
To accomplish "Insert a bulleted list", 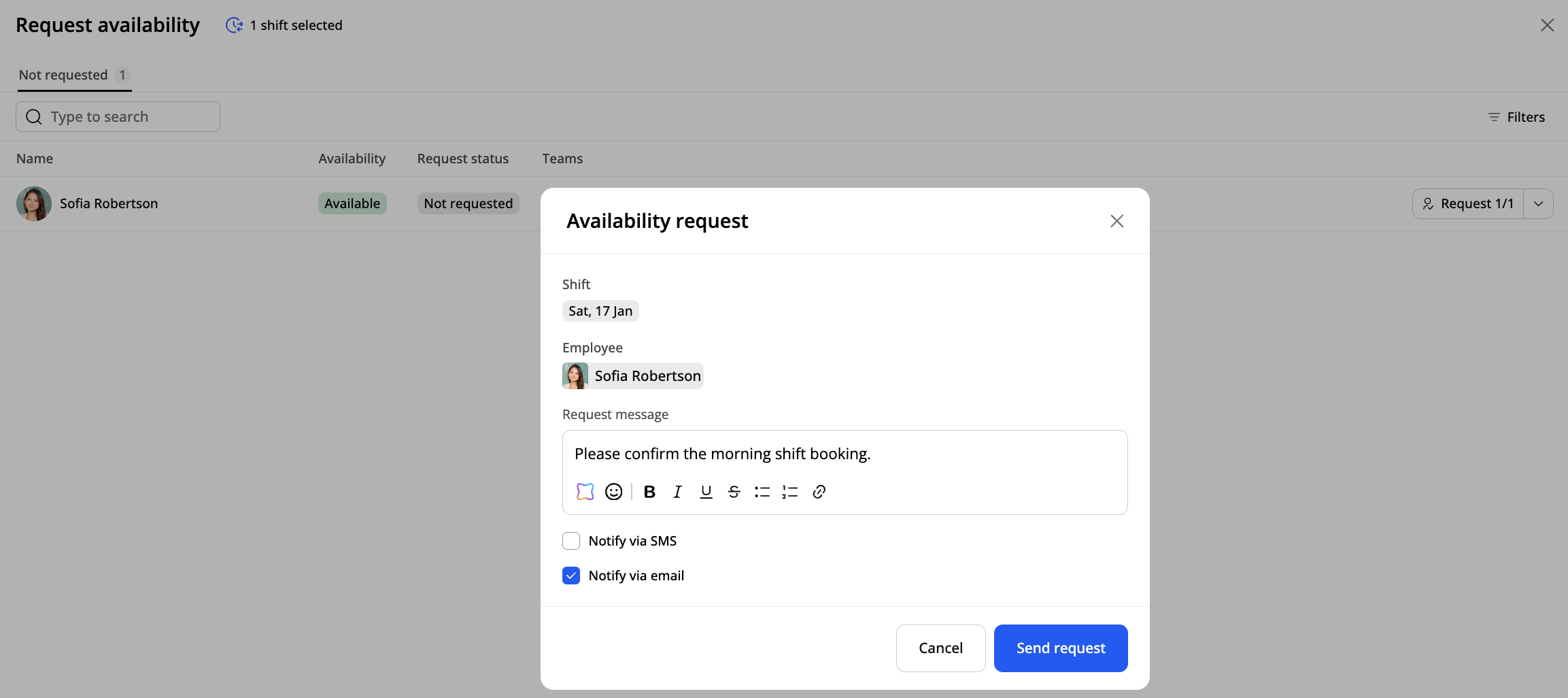I will pyautogui.click(x=762, y=492).
